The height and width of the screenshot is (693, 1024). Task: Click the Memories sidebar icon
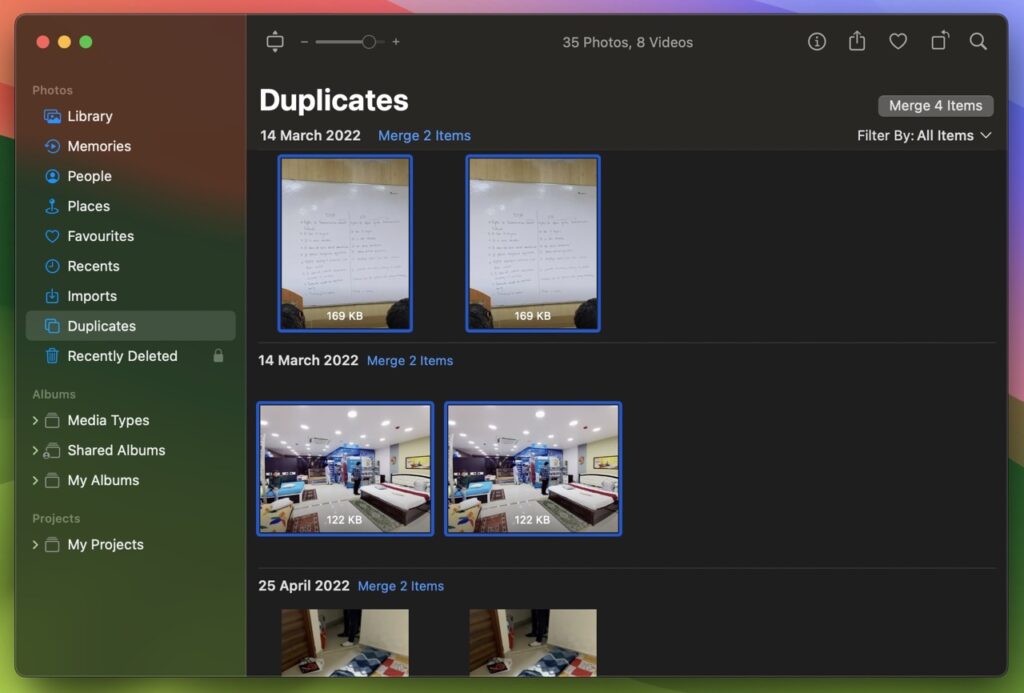coord(52,146)
